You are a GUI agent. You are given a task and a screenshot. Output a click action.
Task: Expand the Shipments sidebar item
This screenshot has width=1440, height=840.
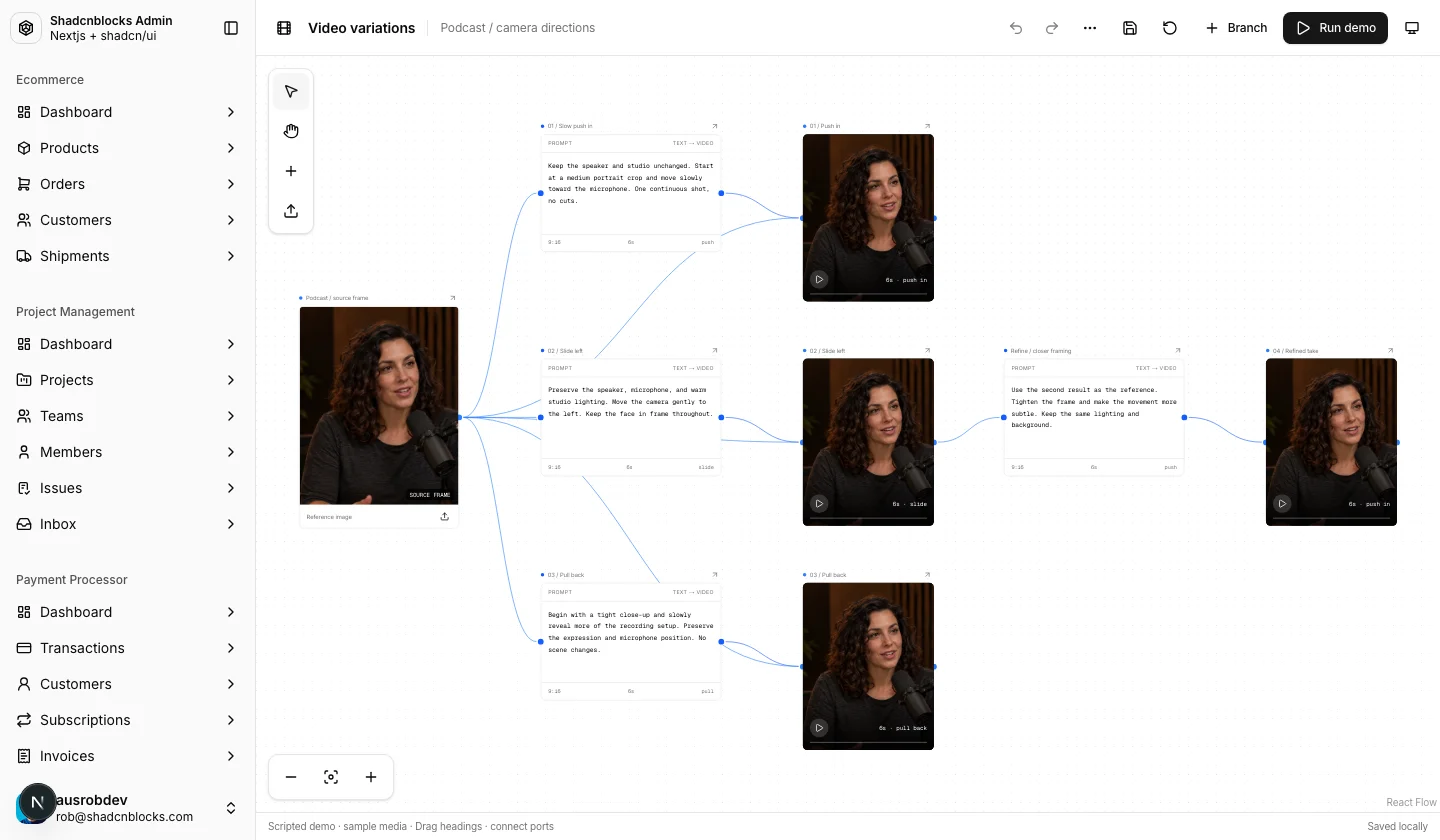click(x=128, y=256)
